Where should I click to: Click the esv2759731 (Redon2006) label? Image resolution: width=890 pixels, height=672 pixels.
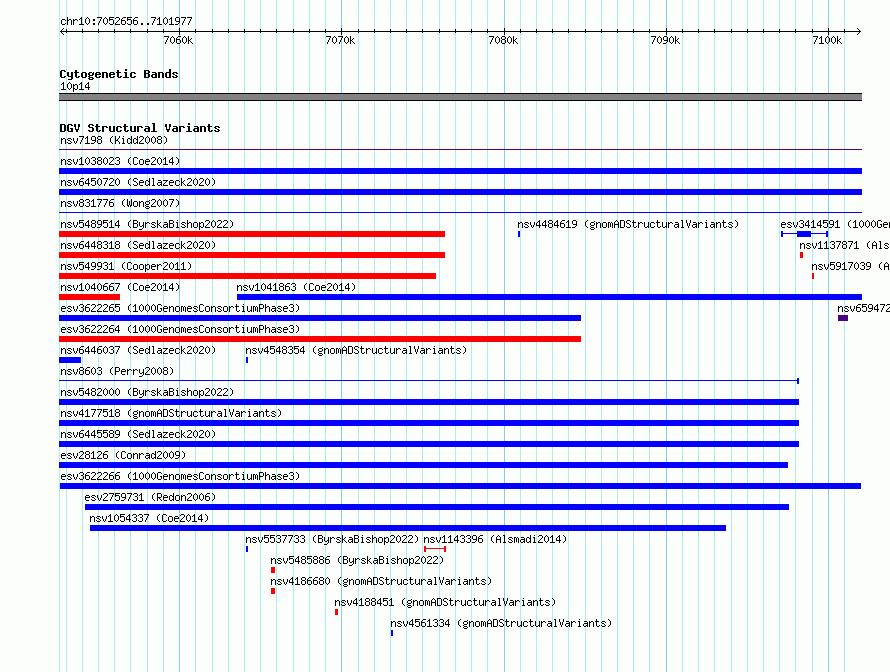(150, 497)
